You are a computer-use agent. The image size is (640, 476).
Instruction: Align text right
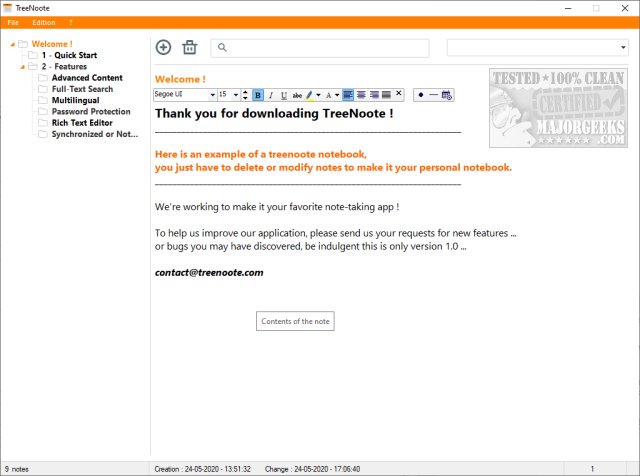(x=374, y=95)
